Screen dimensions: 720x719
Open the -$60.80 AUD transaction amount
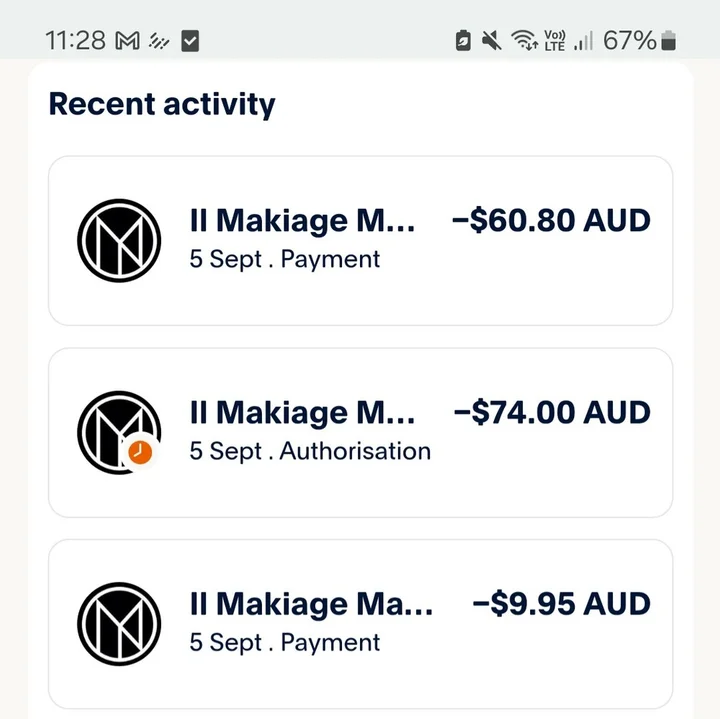point(551,220)
